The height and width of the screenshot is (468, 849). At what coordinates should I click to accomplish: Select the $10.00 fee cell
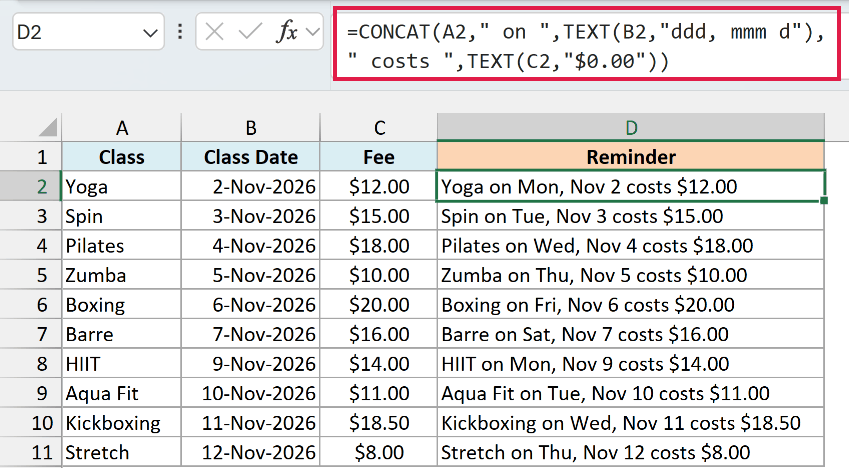click(x=378, y=275)
